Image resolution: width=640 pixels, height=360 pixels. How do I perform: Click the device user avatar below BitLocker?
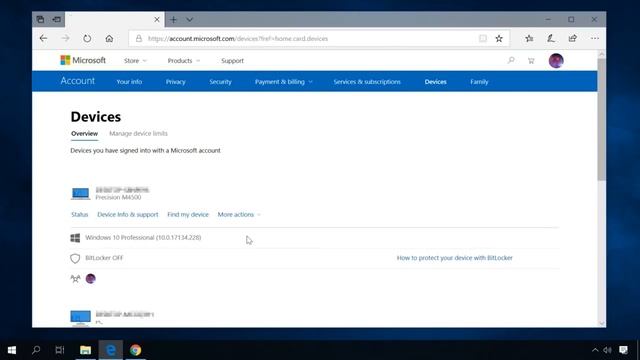(91, 279)
